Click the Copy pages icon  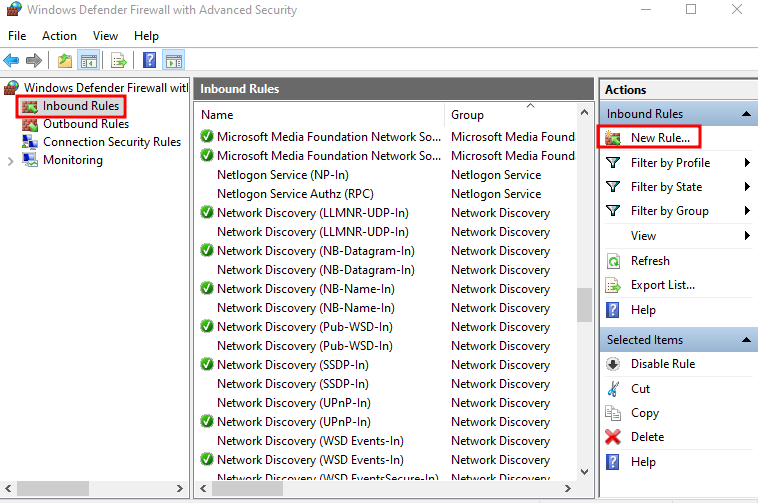coord(613,413)
